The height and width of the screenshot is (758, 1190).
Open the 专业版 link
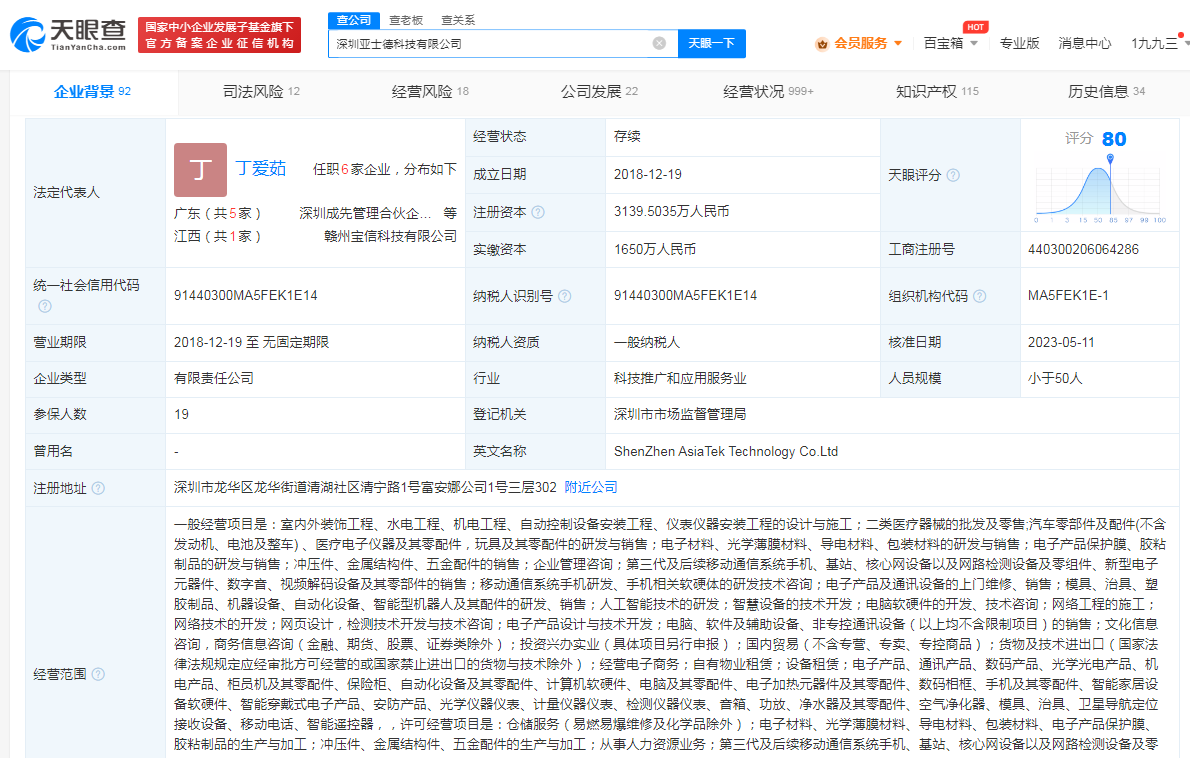point(1019,43)
